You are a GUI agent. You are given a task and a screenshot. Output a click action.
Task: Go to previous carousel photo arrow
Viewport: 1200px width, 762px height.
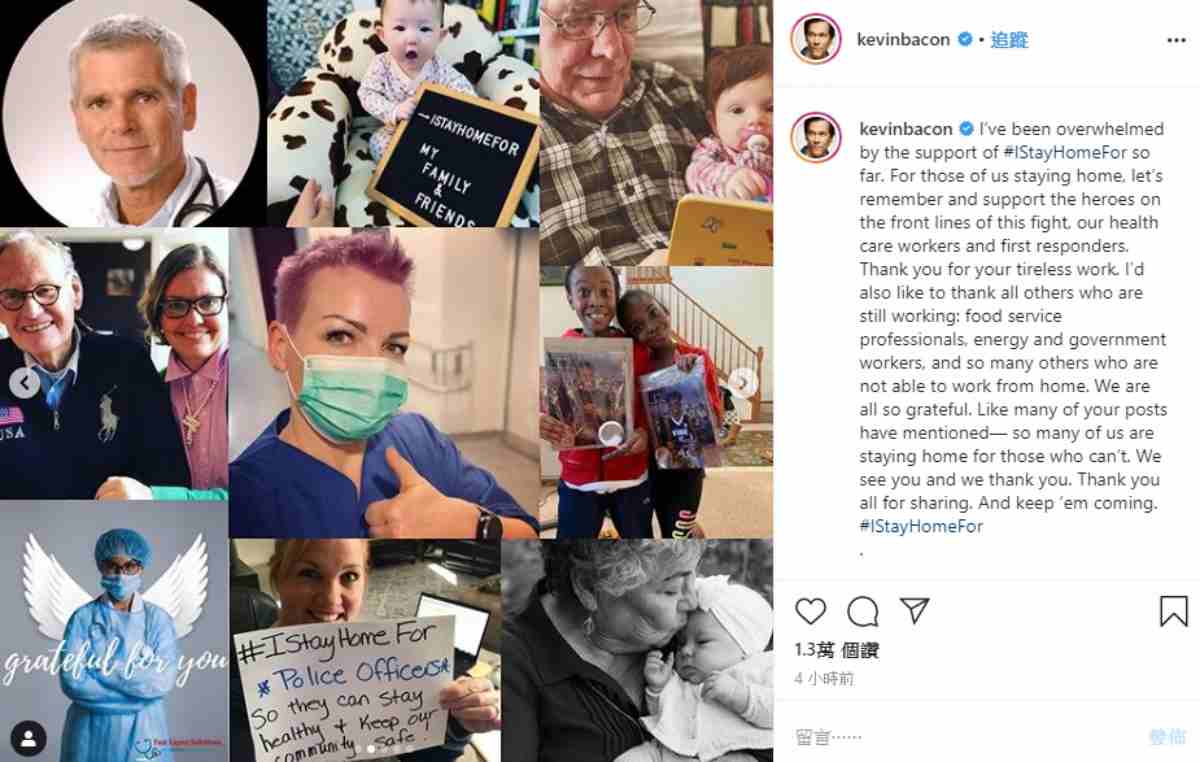point(25,382)
